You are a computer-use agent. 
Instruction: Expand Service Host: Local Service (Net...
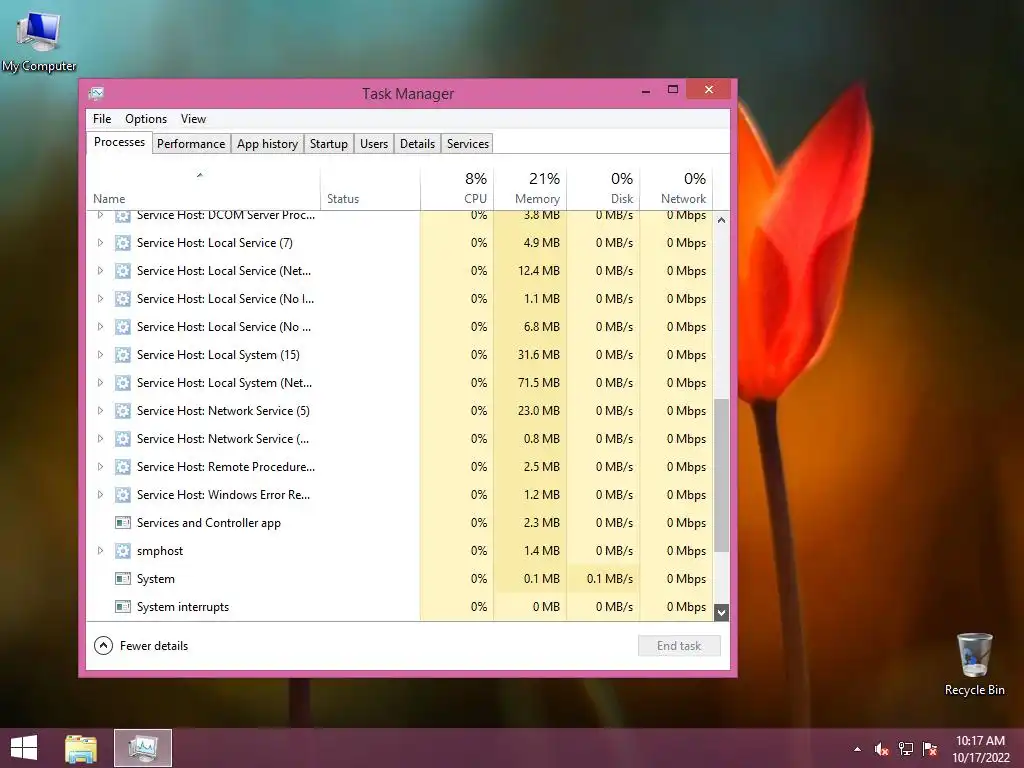100,271
